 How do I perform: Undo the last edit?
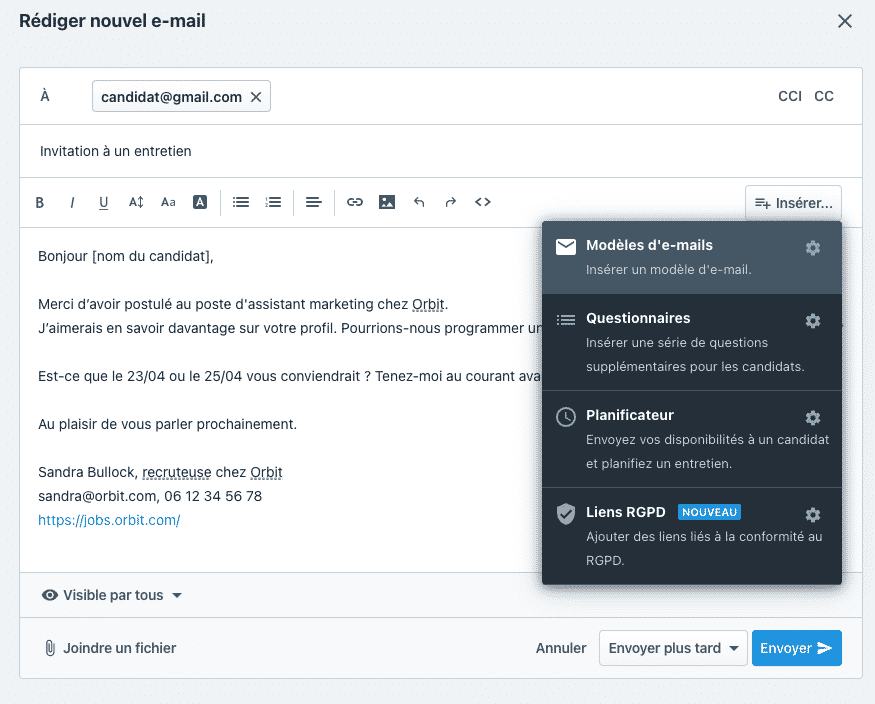pyautogui.click(x=419, y=202)
